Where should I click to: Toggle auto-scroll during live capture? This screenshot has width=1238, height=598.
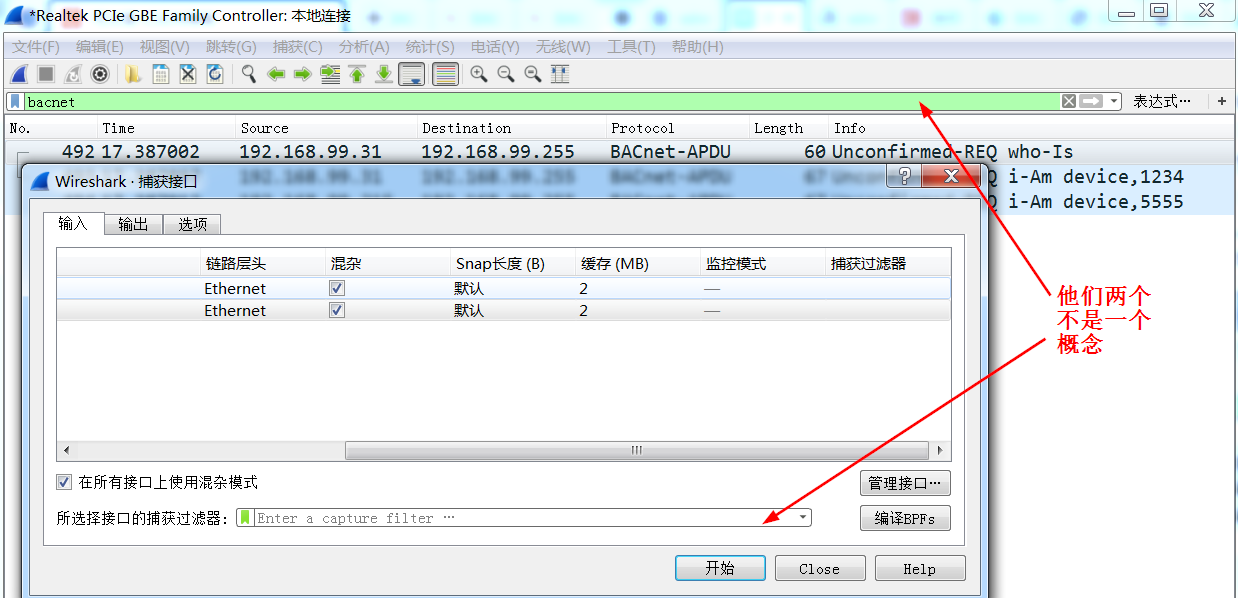[x=411, y=74]
